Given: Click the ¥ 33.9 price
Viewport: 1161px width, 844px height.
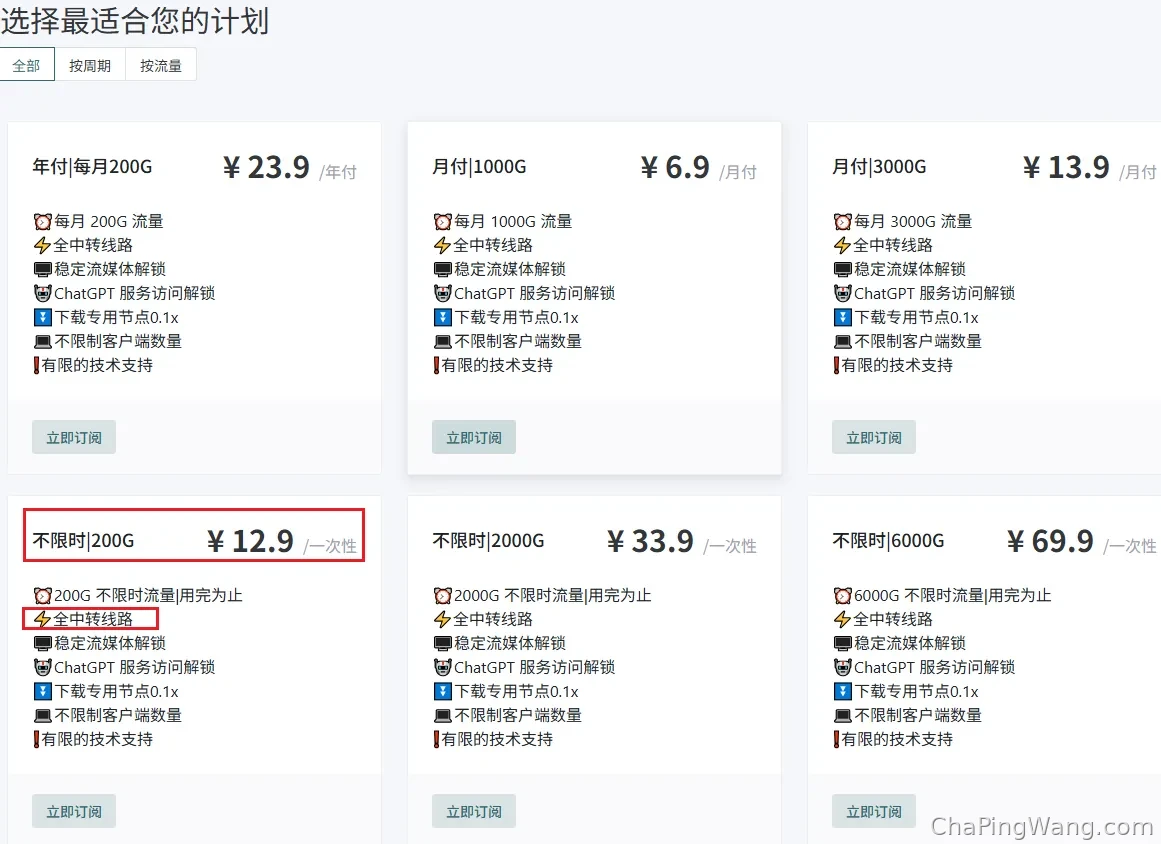Looking at the screenshot, I should click(650, 541).
